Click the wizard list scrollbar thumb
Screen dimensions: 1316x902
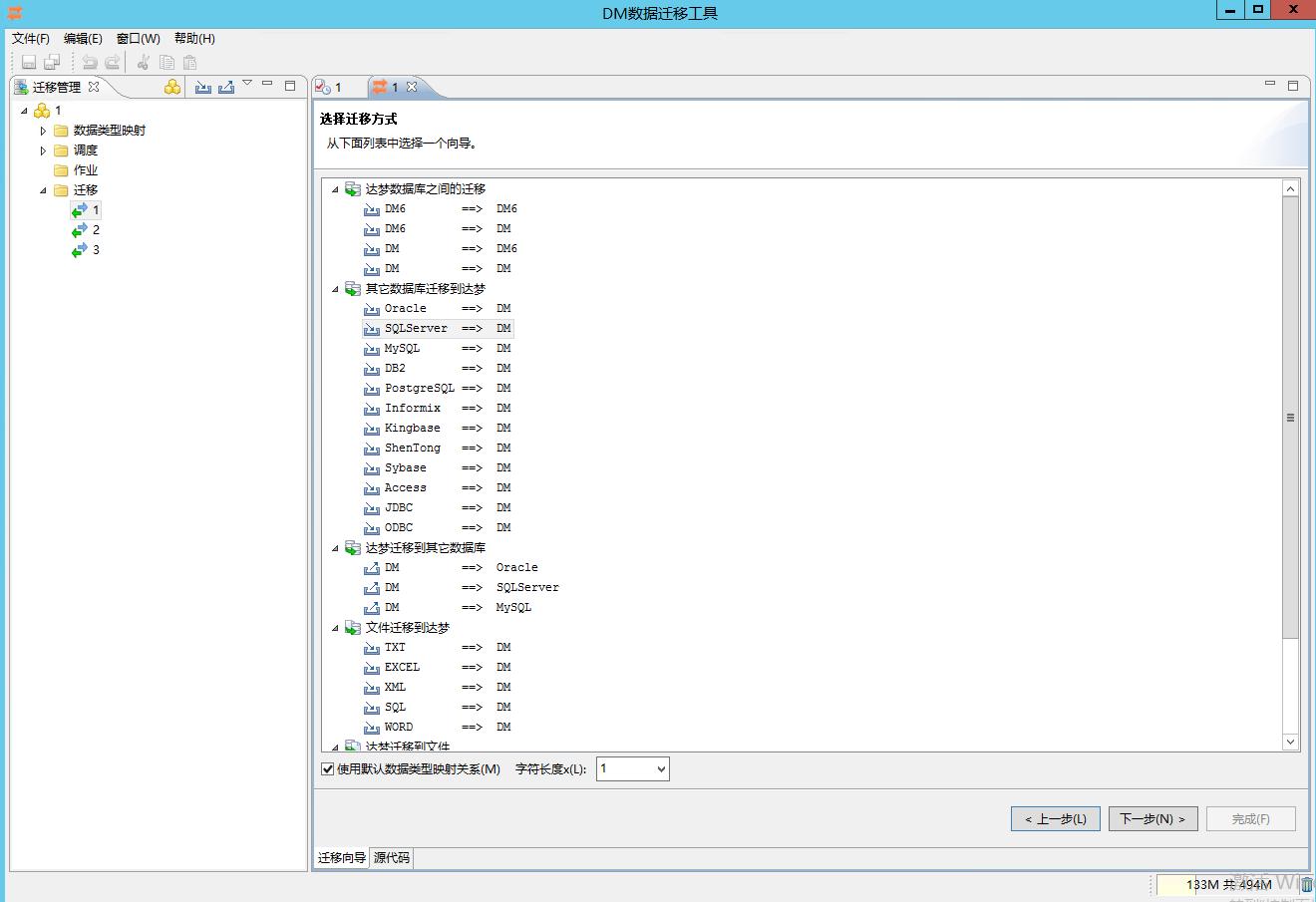tap(1290, 418)
